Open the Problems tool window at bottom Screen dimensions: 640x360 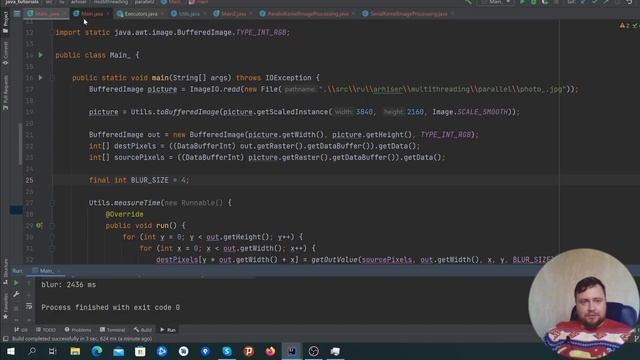78,330
